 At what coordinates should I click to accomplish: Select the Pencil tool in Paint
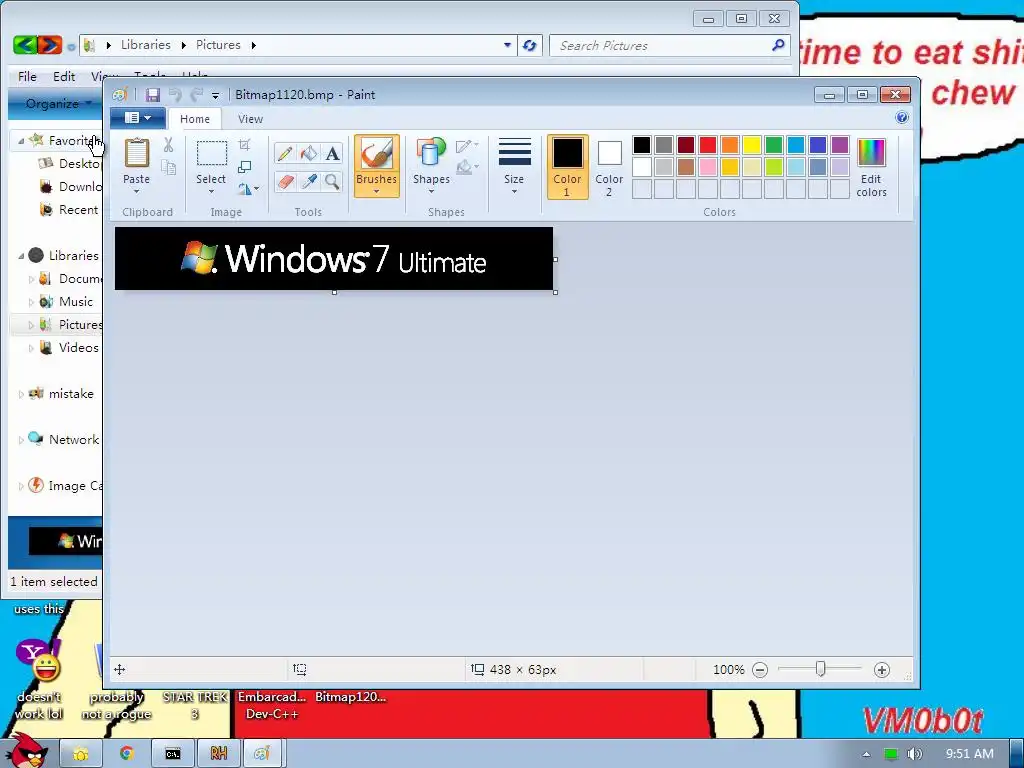(285, 153)
